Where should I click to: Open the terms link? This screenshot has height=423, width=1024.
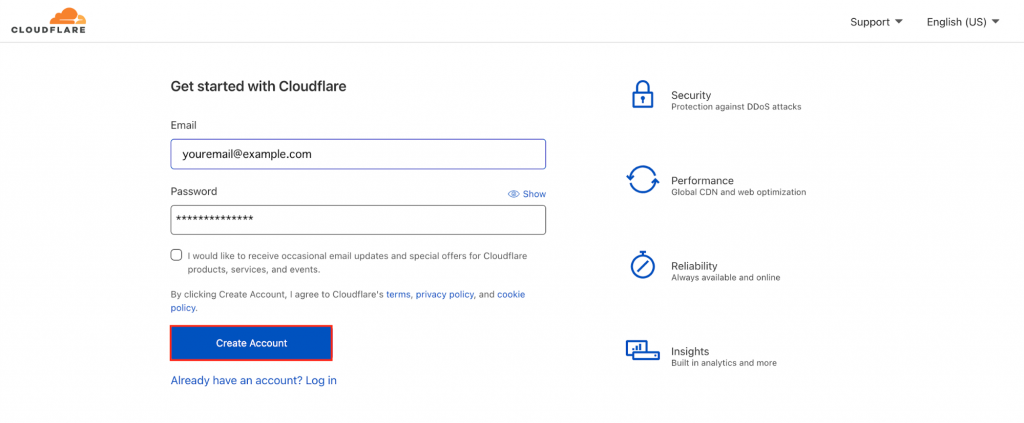398,295
